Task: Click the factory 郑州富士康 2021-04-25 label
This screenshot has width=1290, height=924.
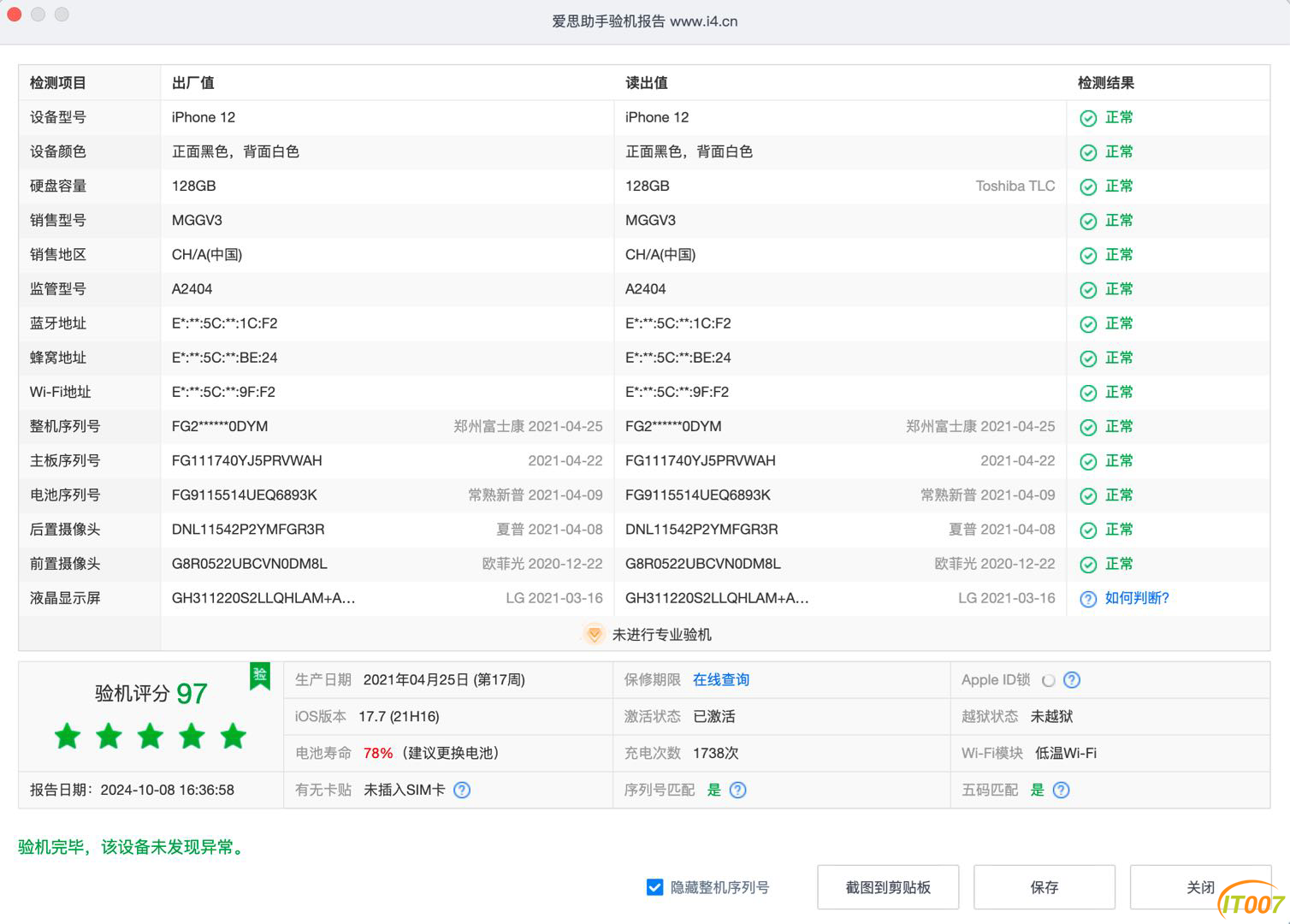Action: [x=528, y=426]
